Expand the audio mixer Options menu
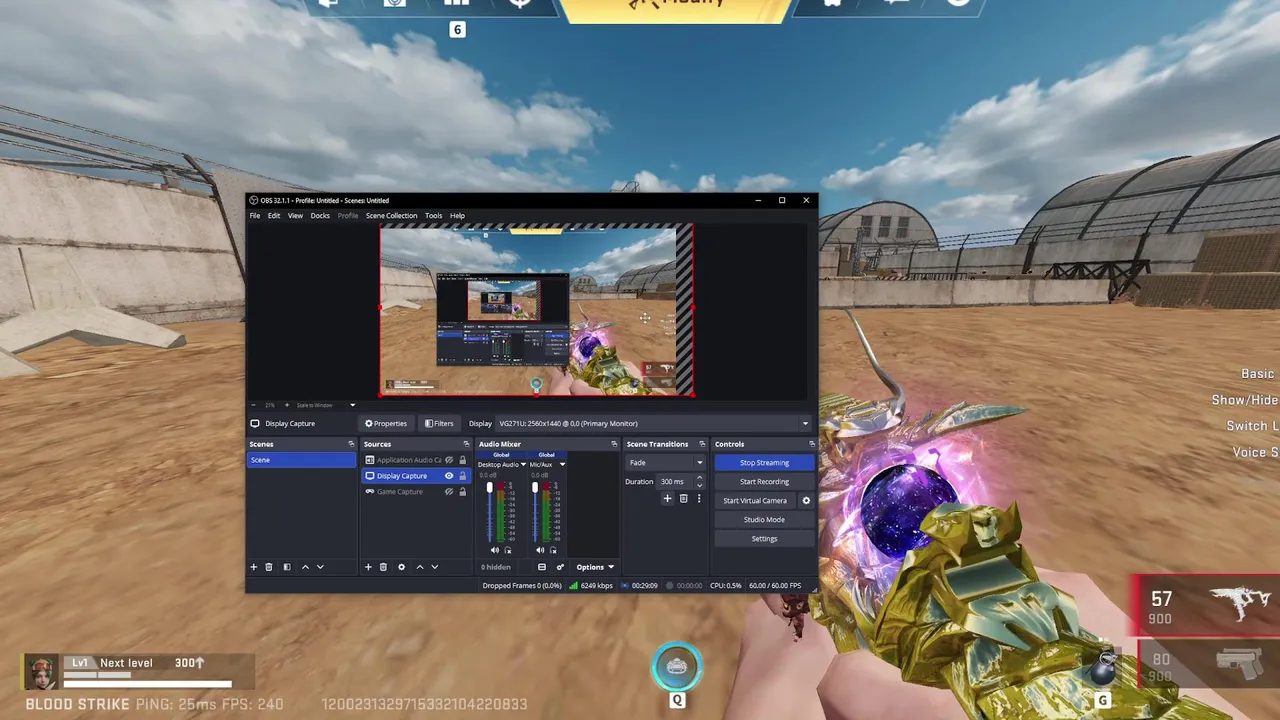Viewport: 1280px width, 720px height. [x=594, y=567]
